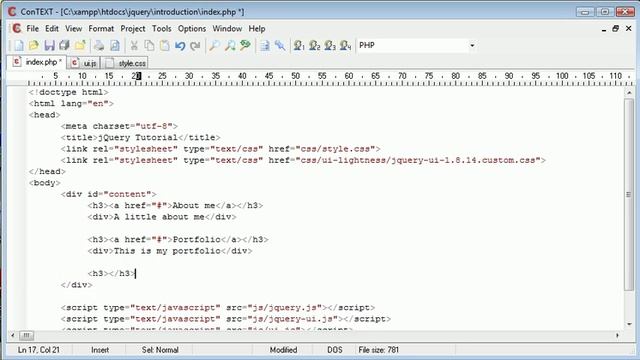Close the inner document with X

click(629, 29)
